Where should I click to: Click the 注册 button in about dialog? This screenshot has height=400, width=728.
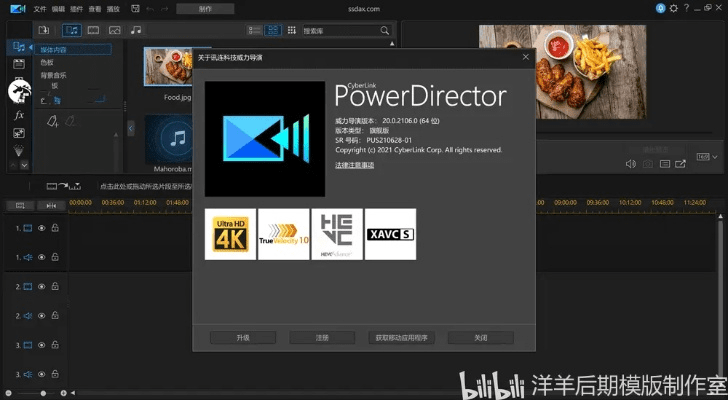[x=322, y=337]
